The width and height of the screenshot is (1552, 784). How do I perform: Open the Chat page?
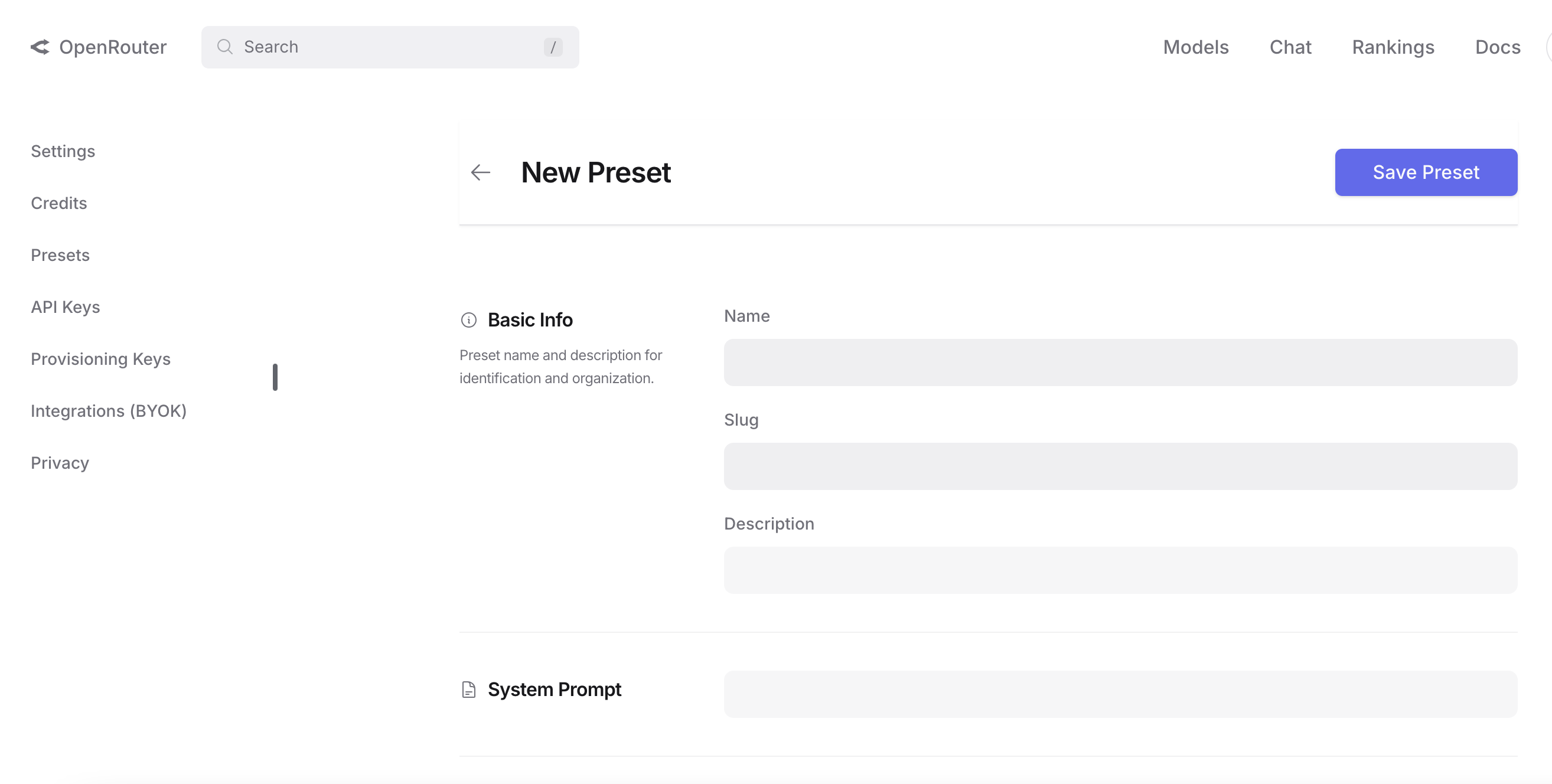[1290, 47]
